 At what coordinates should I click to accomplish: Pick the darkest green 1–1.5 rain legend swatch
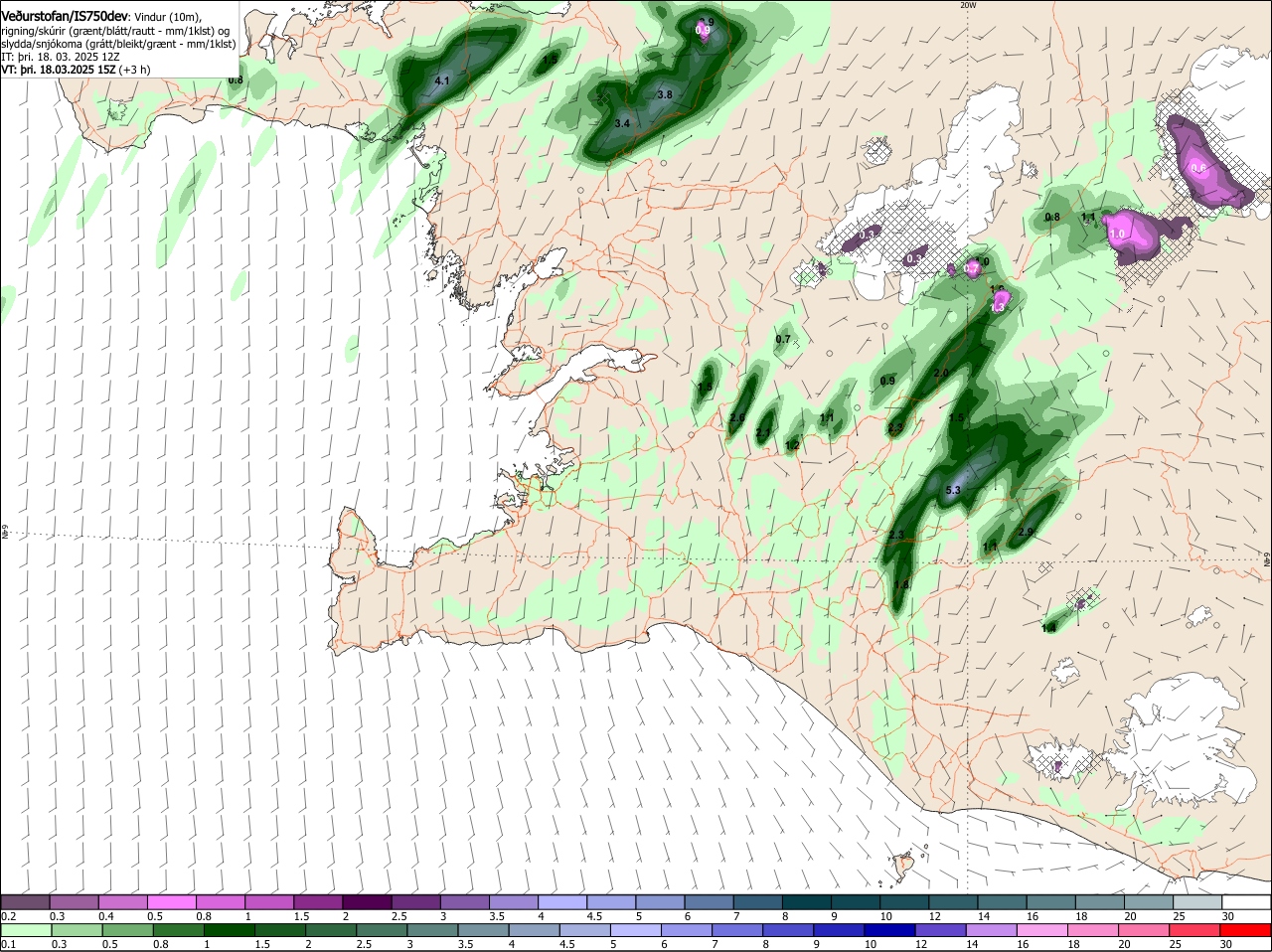(229, 931)
